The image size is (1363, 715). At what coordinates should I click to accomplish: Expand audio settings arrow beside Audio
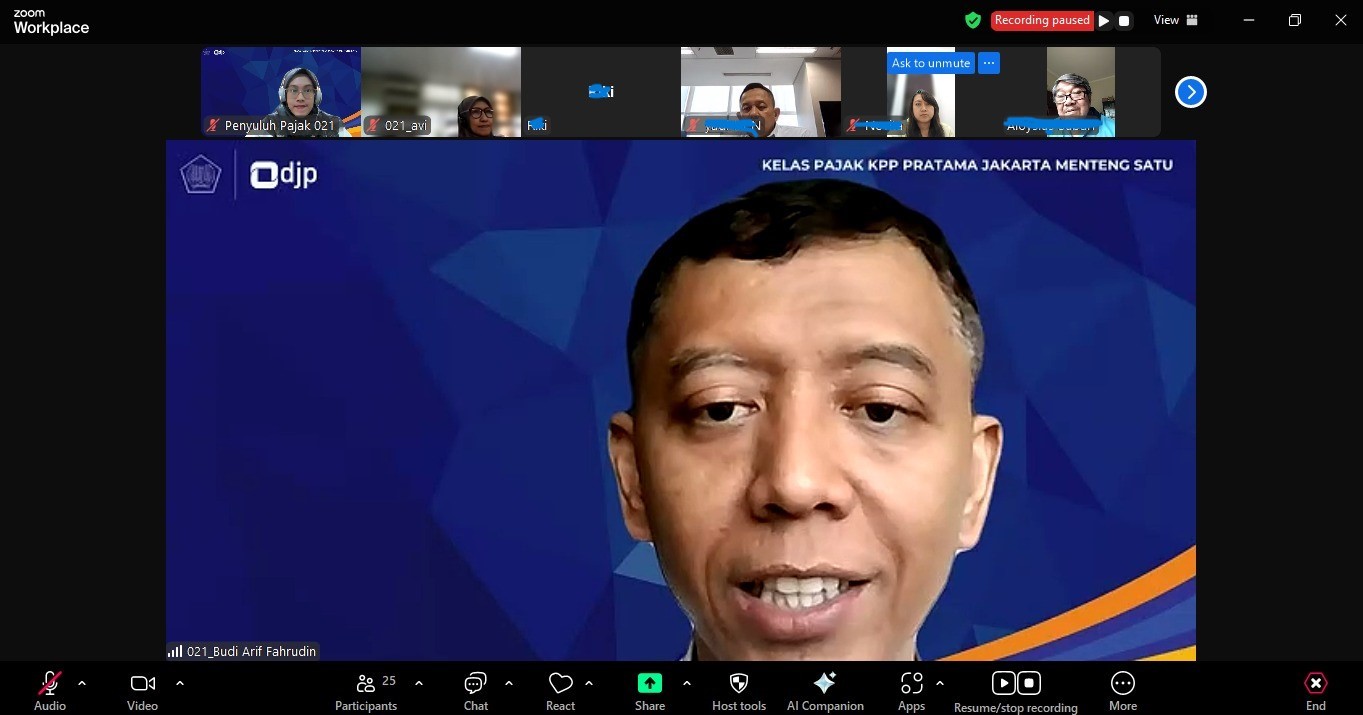click(x=82, y=683)
